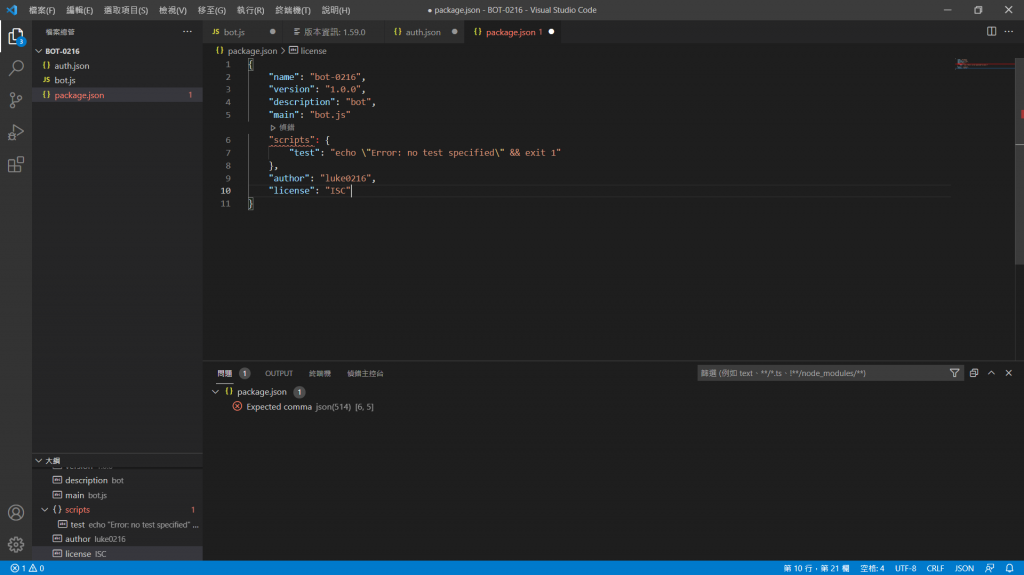The height and width of the screenshot is (575, 1024).
Task: Collapse the outline section header
Action: point(39,461)
